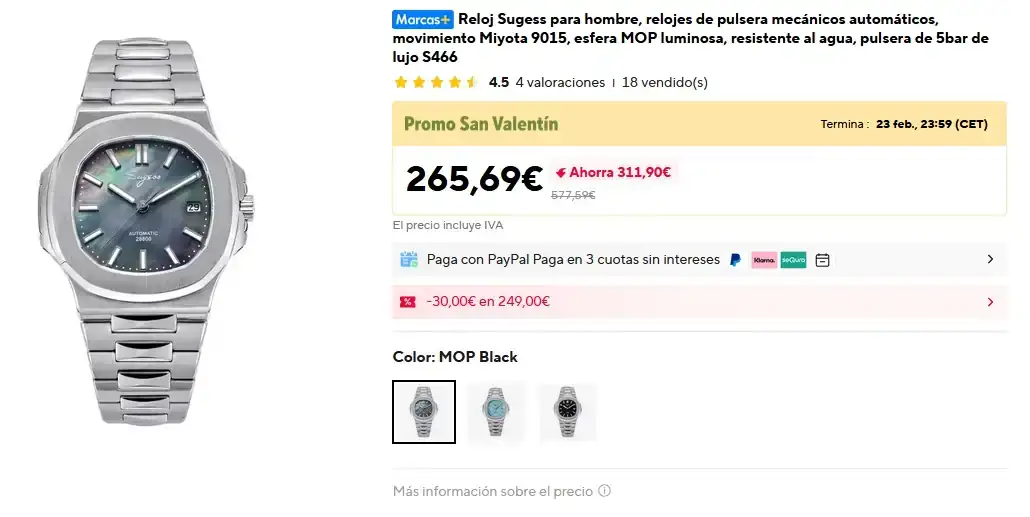Open the Promo San Valentín banner

[x=481, y=124]
